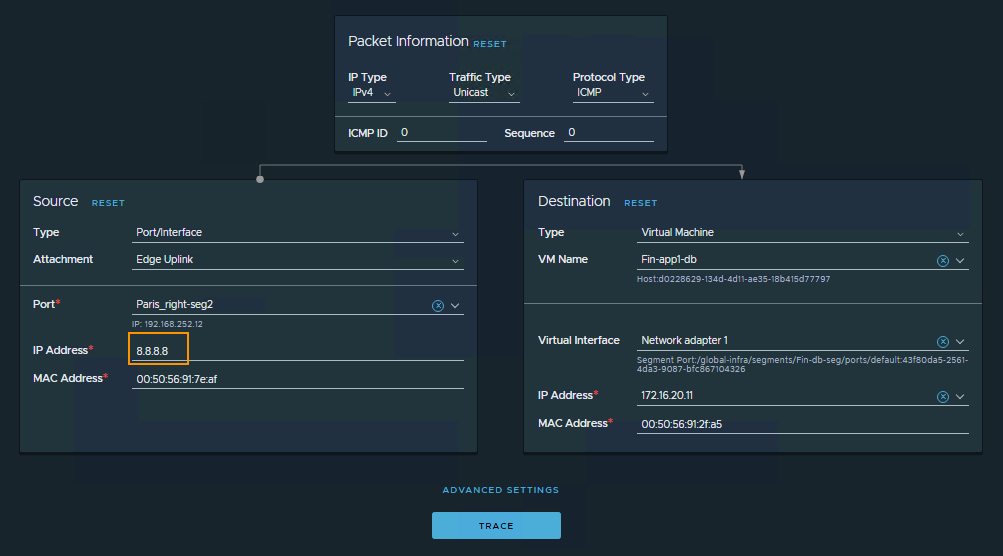Reset the Packet Information section
Viewport: 1003px width, 556px height.
pos(490,44)
